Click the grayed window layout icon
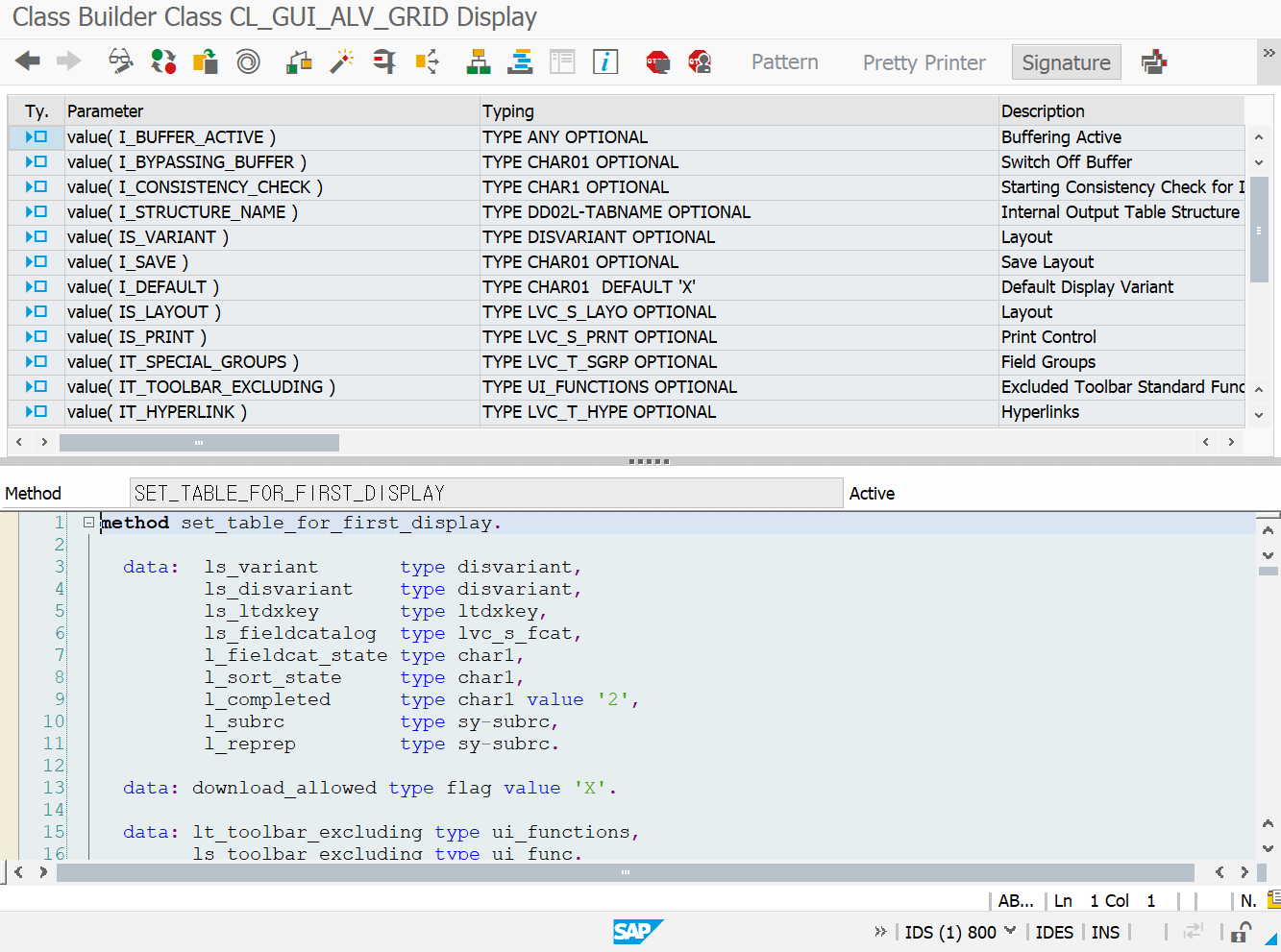The height and width of the screenshot is (952, 1281). (x=562, y=61)
